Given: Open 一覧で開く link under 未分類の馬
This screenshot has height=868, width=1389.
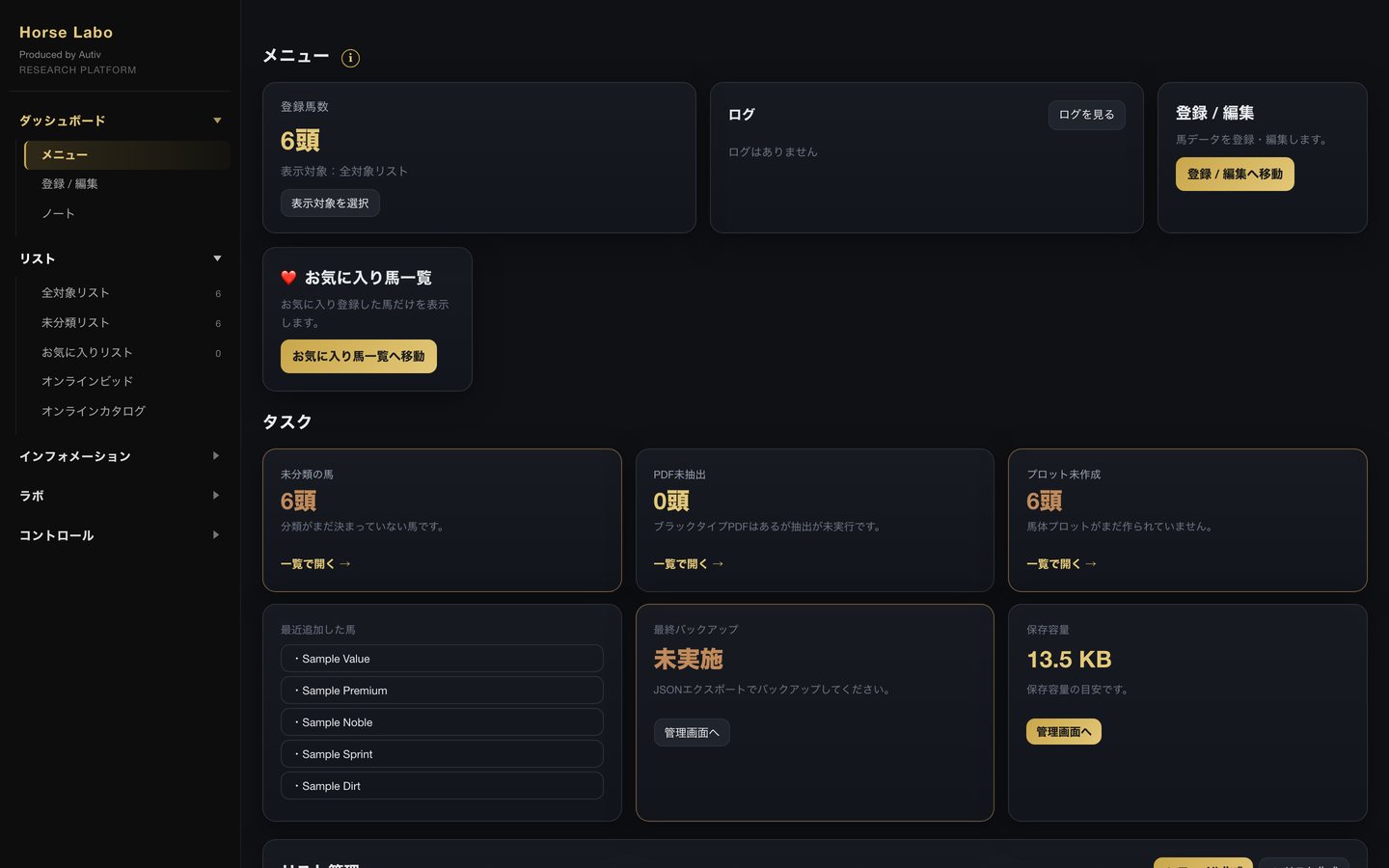Looking at the screenshot, I should (x=315, y=564).
